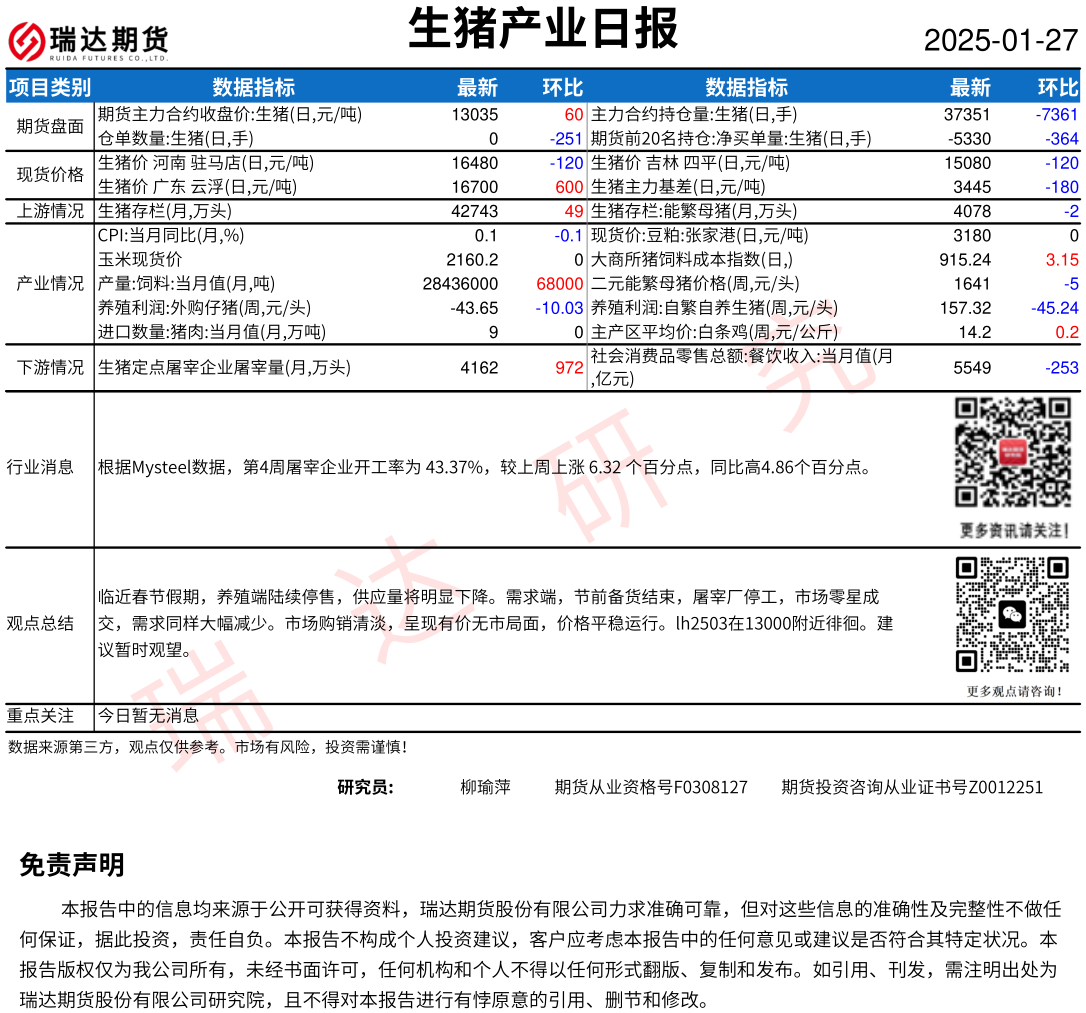1086x1013 pixels.
Task: Click the Mysteel industry news sentence
Action: (x=484, y=467)
